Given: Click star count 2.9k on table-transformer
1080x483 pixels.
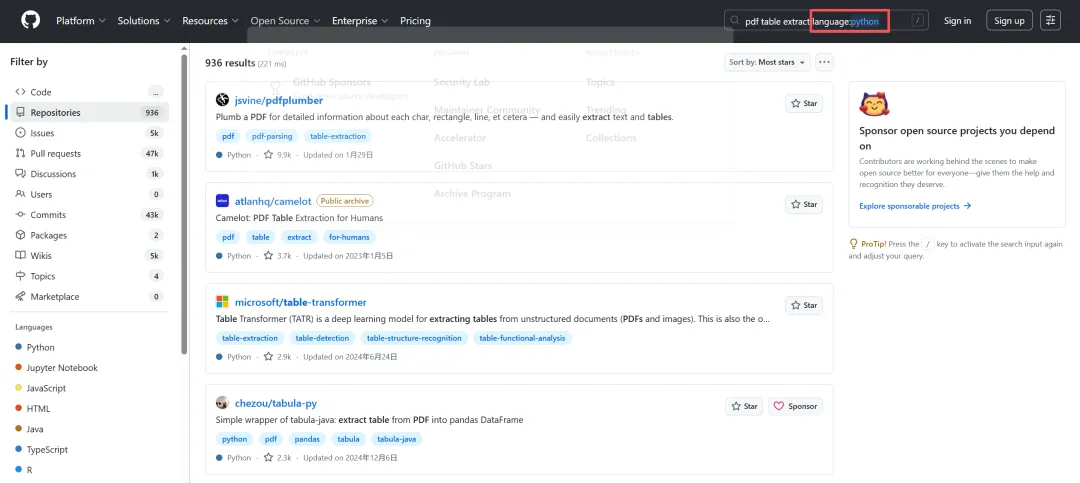Looking at the screenshot, I should [278, 357].
